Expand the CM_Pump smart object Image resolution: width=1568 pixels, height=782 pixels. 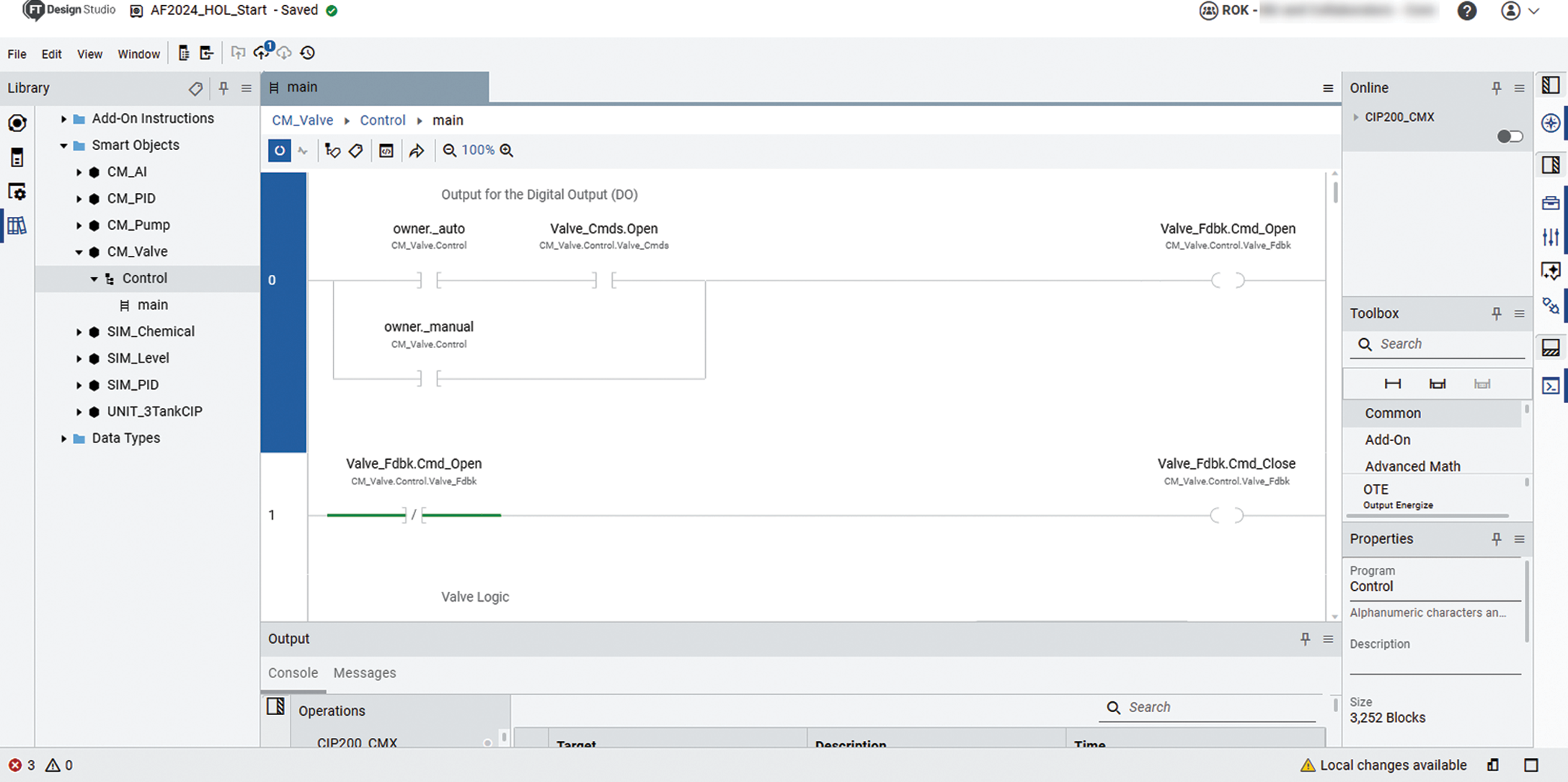click(x=79, y=226)
